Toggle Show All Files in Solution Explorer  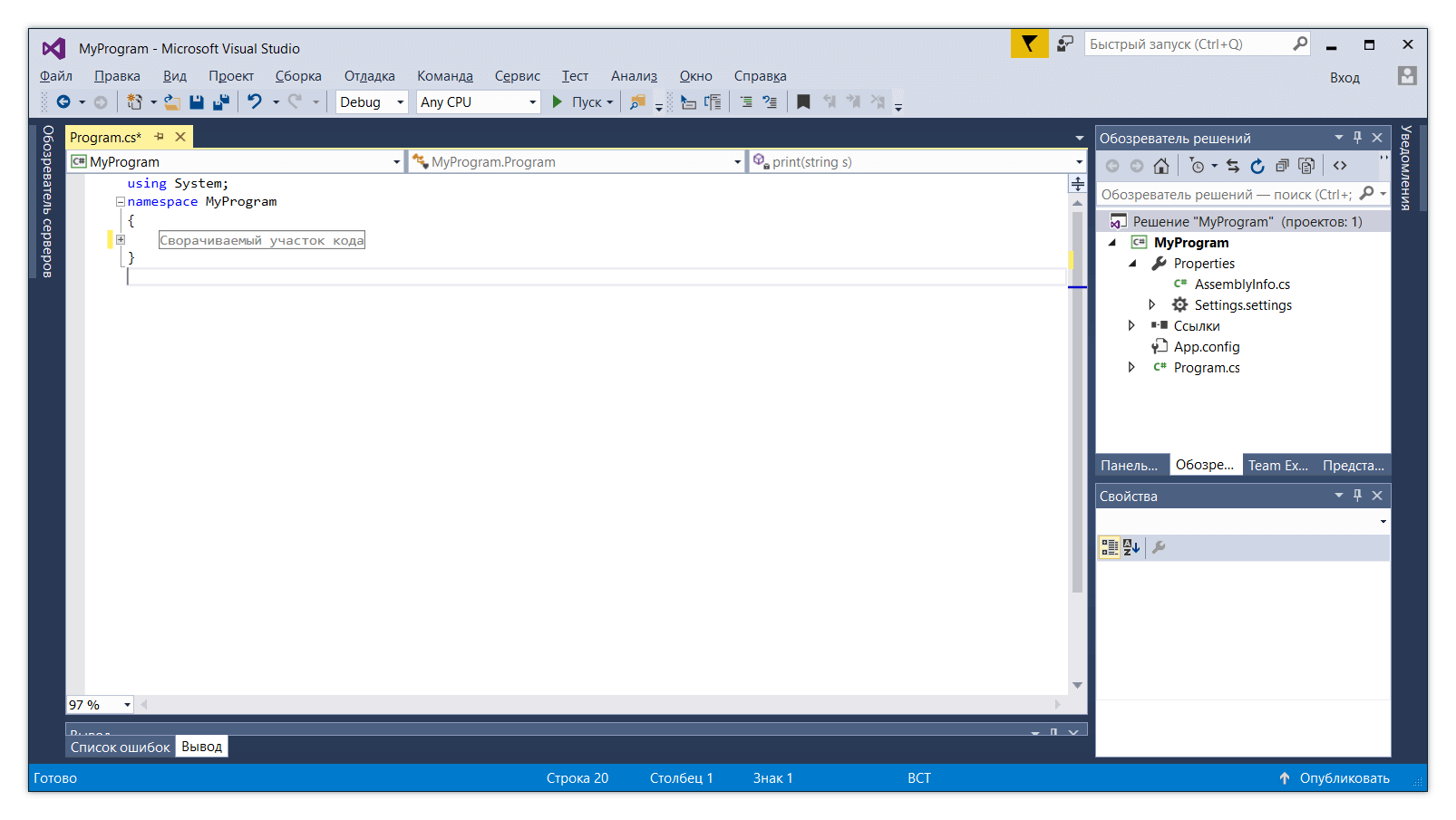[x=1306, y=166]
